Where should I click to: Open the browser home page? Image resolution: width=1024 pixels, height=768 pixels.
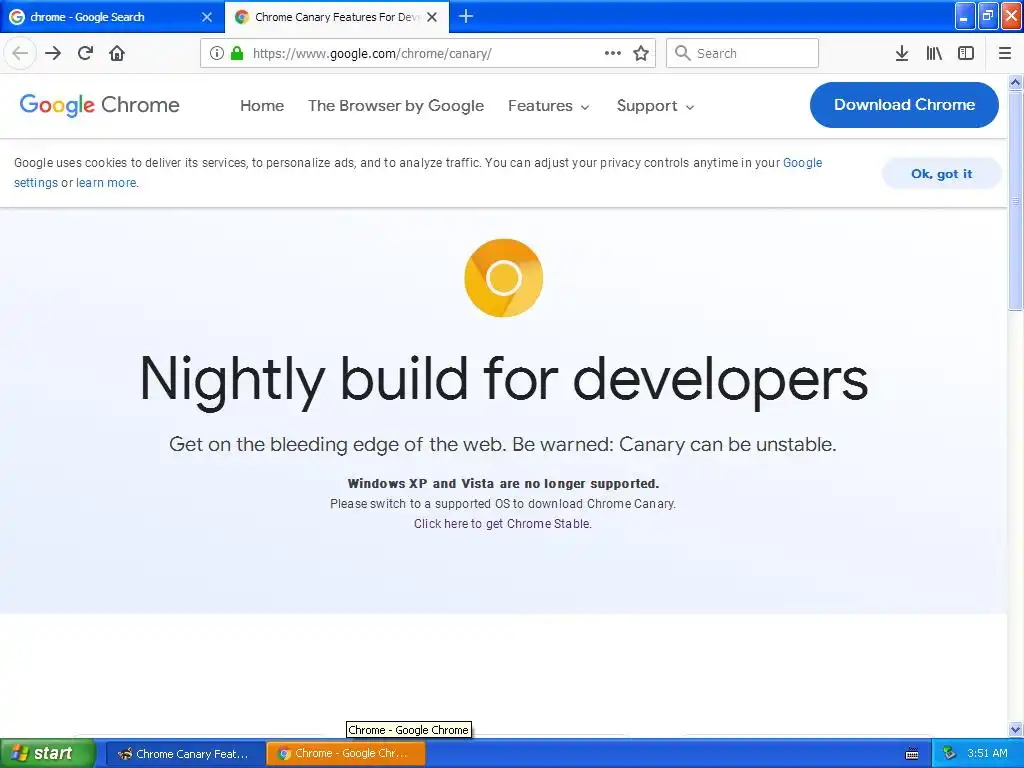pos(117,53)
